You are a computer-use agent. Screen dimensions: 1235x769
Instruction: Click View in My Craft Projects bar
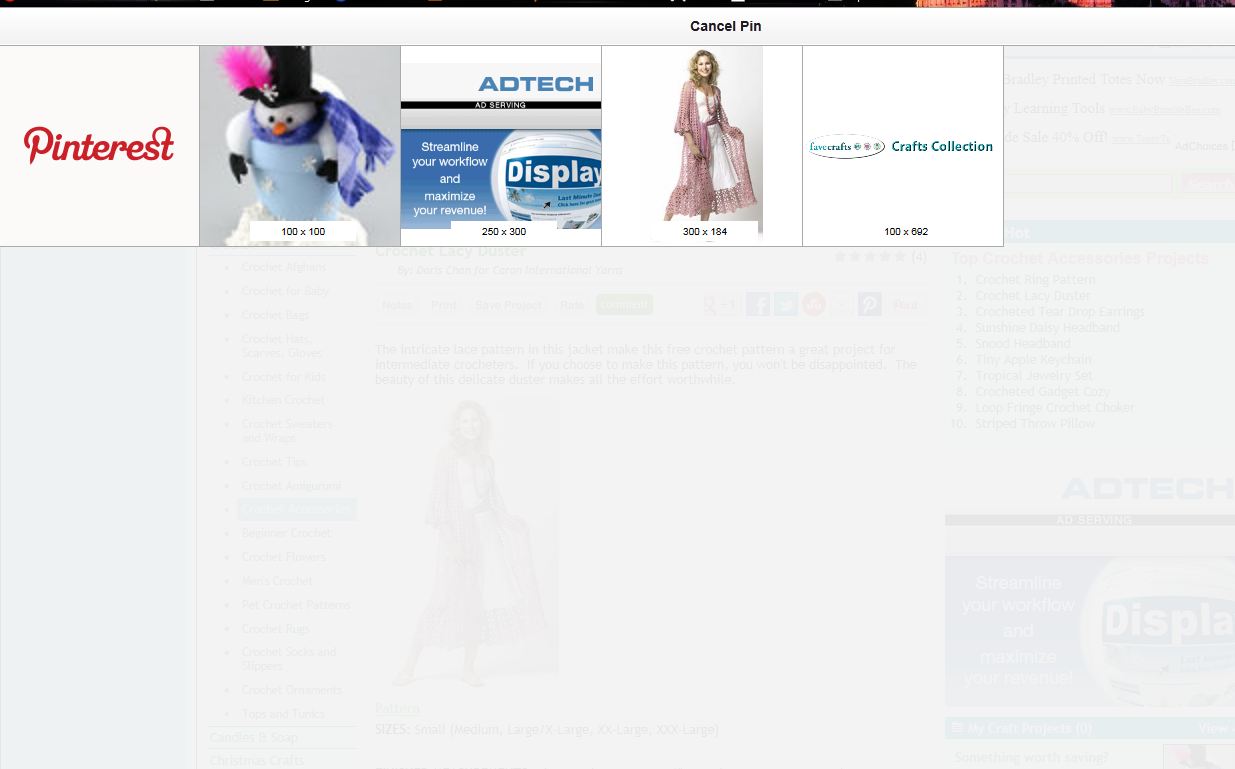coord(1212,729)
